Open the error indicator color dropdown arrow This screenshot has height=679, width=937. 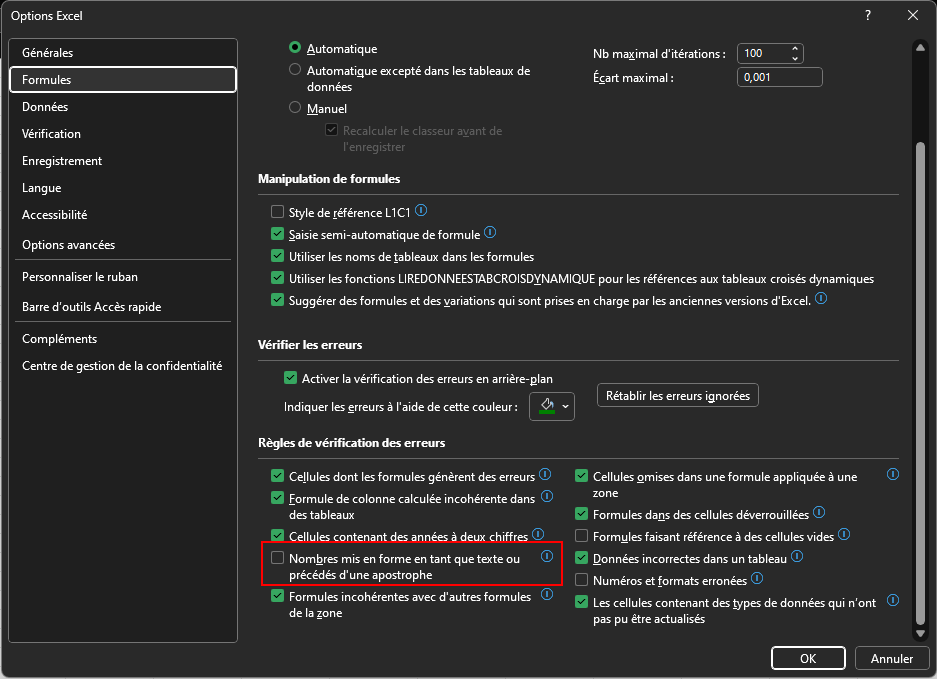[x=566, y=406]
